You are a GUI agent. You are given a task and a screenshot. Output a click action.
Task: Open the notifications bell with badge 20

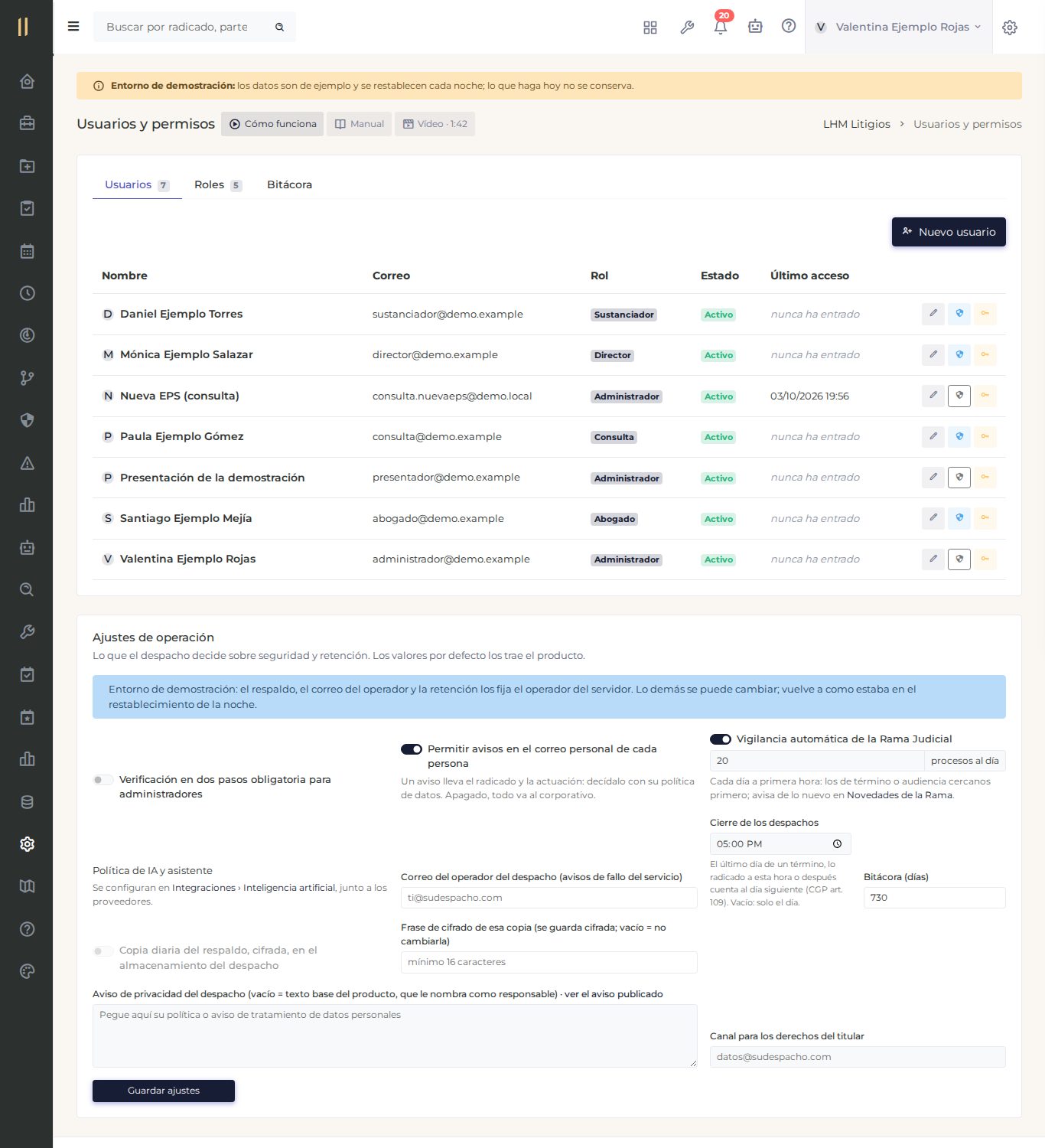[x=721, y=27]
